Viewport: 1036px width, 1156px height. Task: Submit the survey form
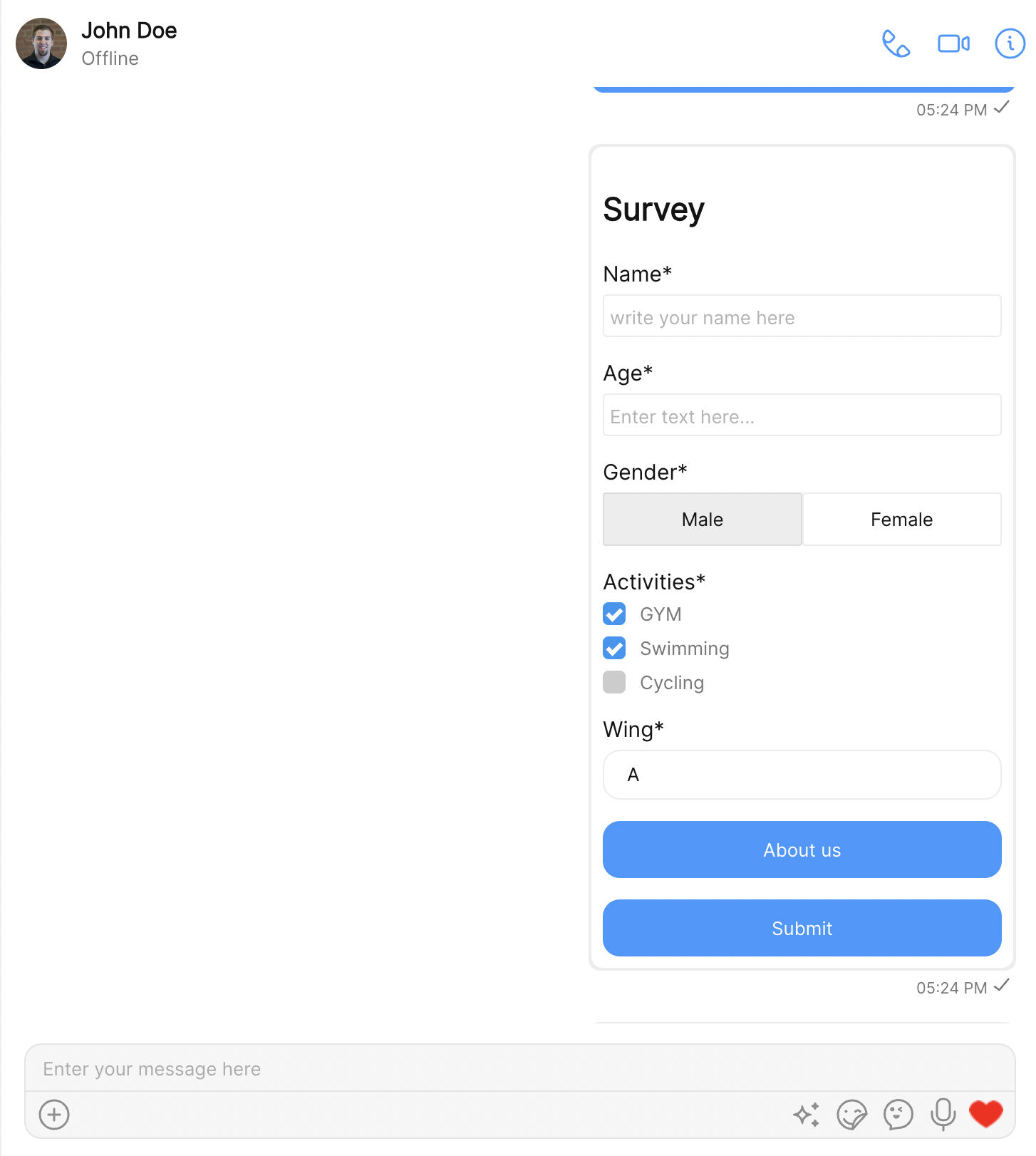tap(802, 928)
